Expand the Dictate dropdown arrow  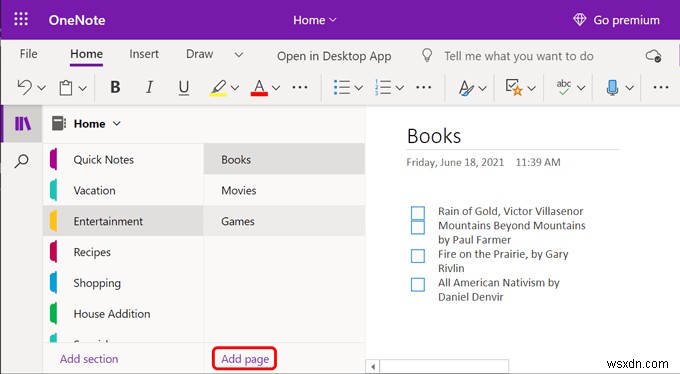pos(630,88)
